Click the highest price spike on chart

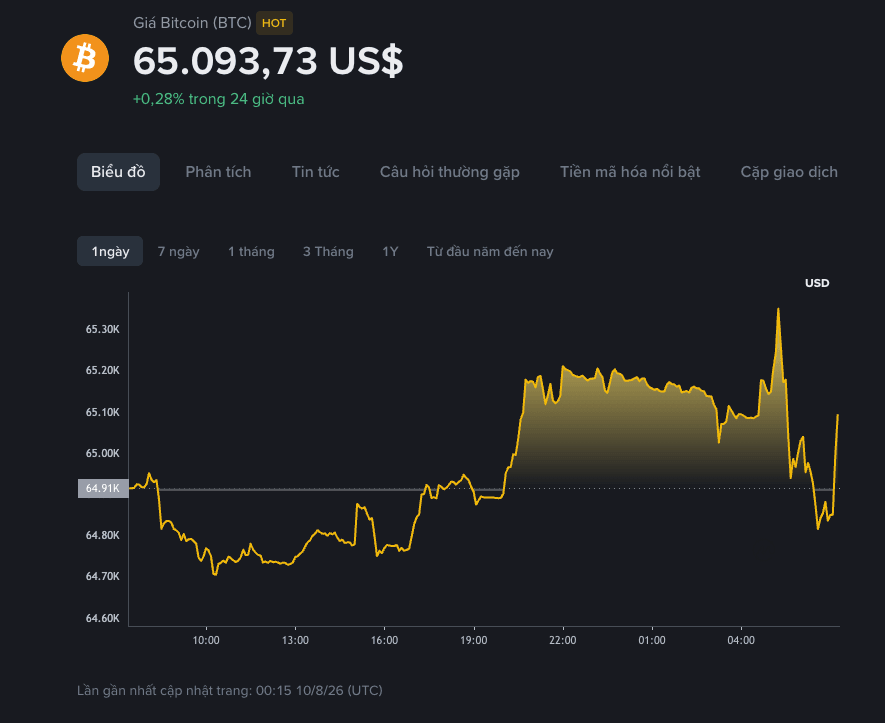pyautogui.click(x=778, y=310)
